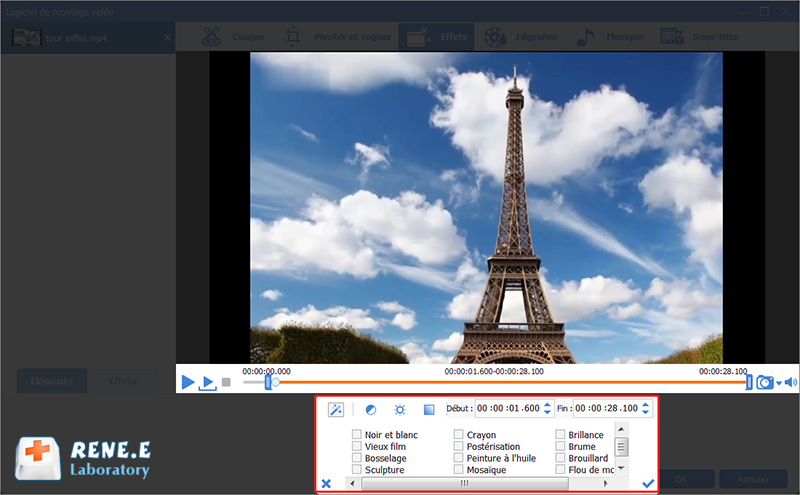Image resolution: width=800 pixels, height=495 pixels.
Task: Click the Filigranes film reel icon
Action: (495, 37)
